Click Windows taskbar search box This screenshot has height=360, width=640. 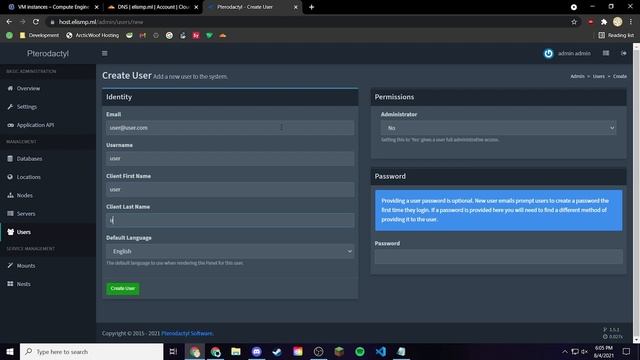[x=91, y=351]
